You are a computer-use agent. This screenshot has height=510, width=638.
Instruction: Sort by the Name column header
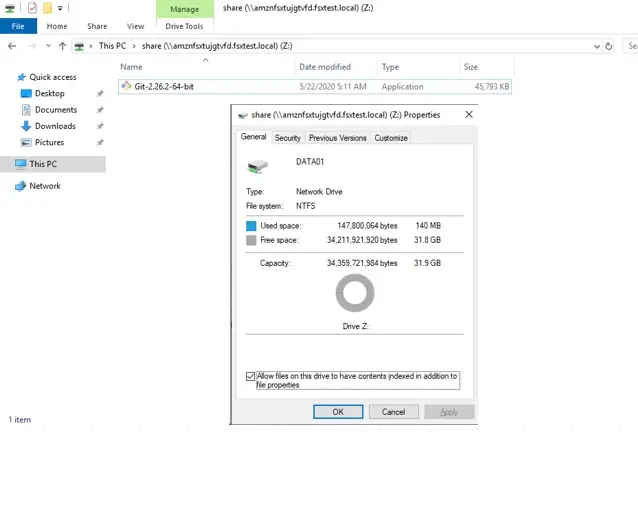205,67
